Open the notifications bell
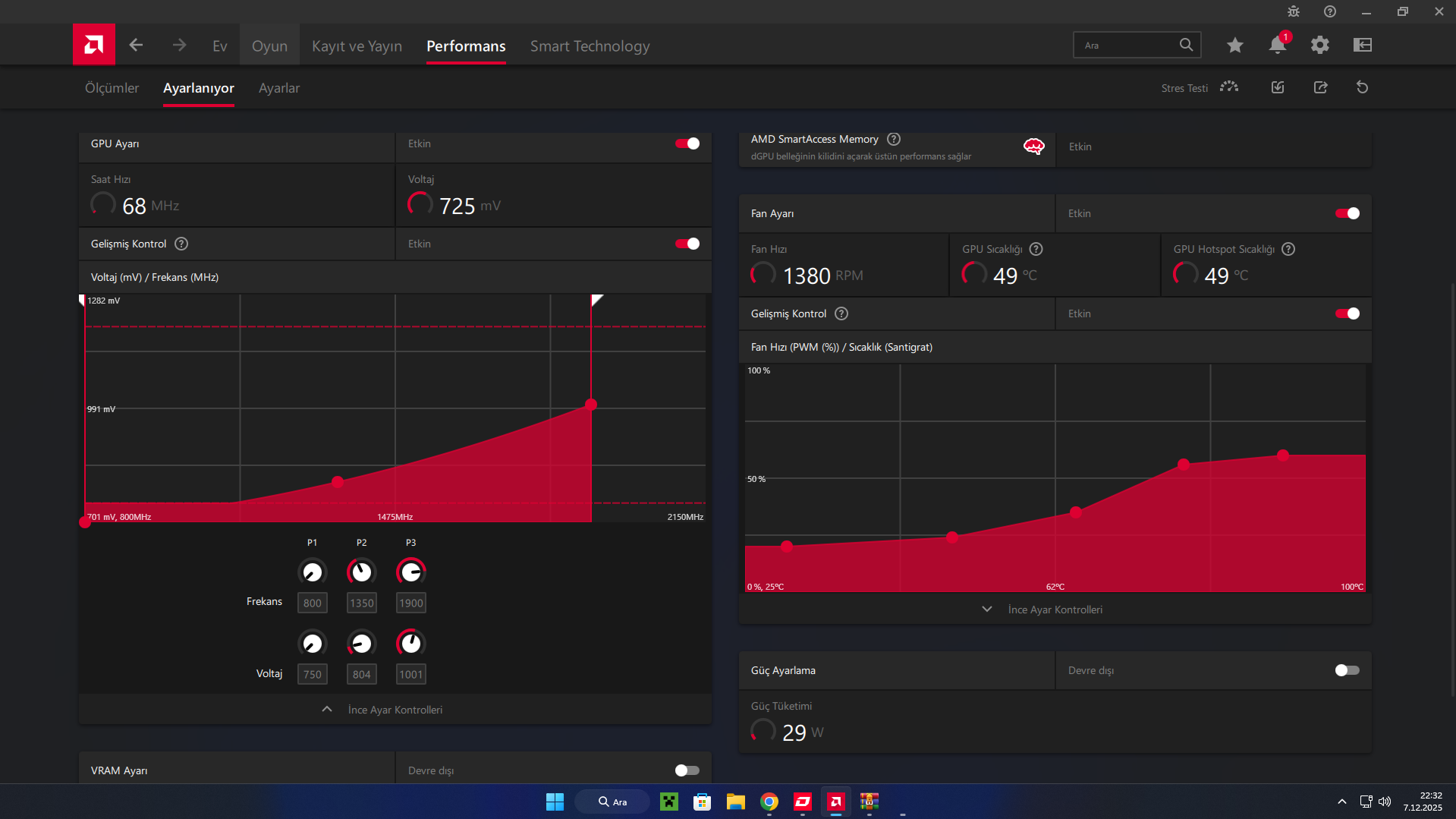 pyautogui.click(x=1278, y=45)
